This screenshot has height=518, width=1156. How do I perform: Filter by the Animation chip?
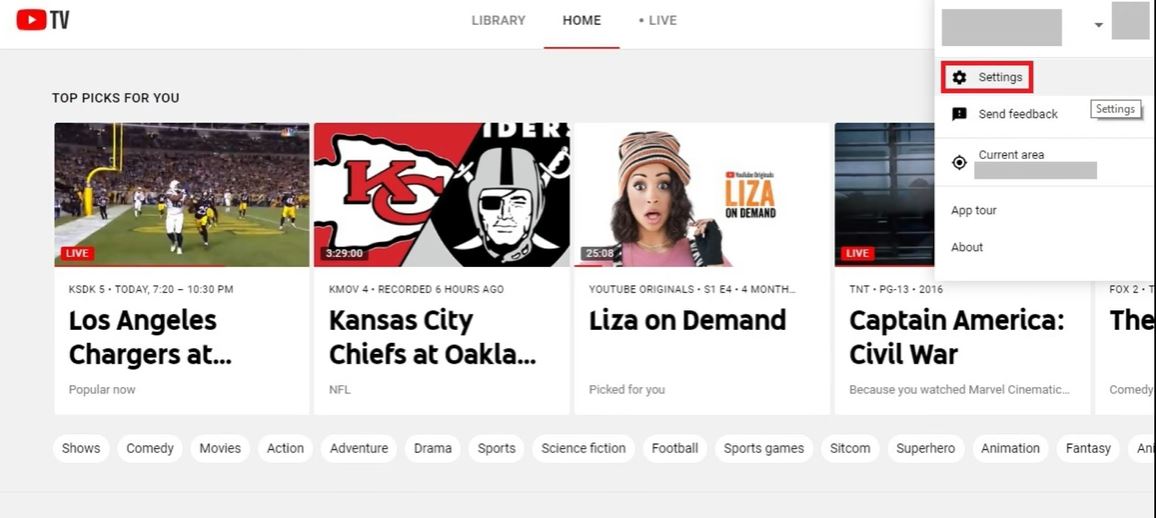(x=1010, y=449)
